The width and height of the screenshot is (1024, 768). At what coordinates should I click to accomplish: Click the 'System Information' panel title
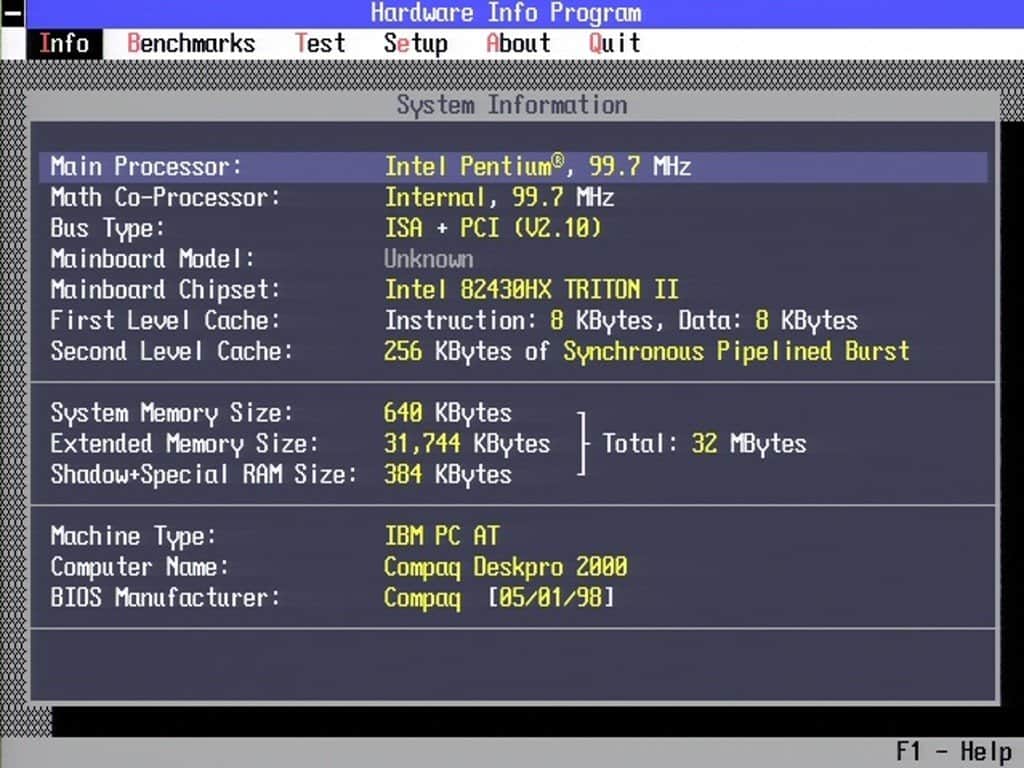(x=512, y=106)
